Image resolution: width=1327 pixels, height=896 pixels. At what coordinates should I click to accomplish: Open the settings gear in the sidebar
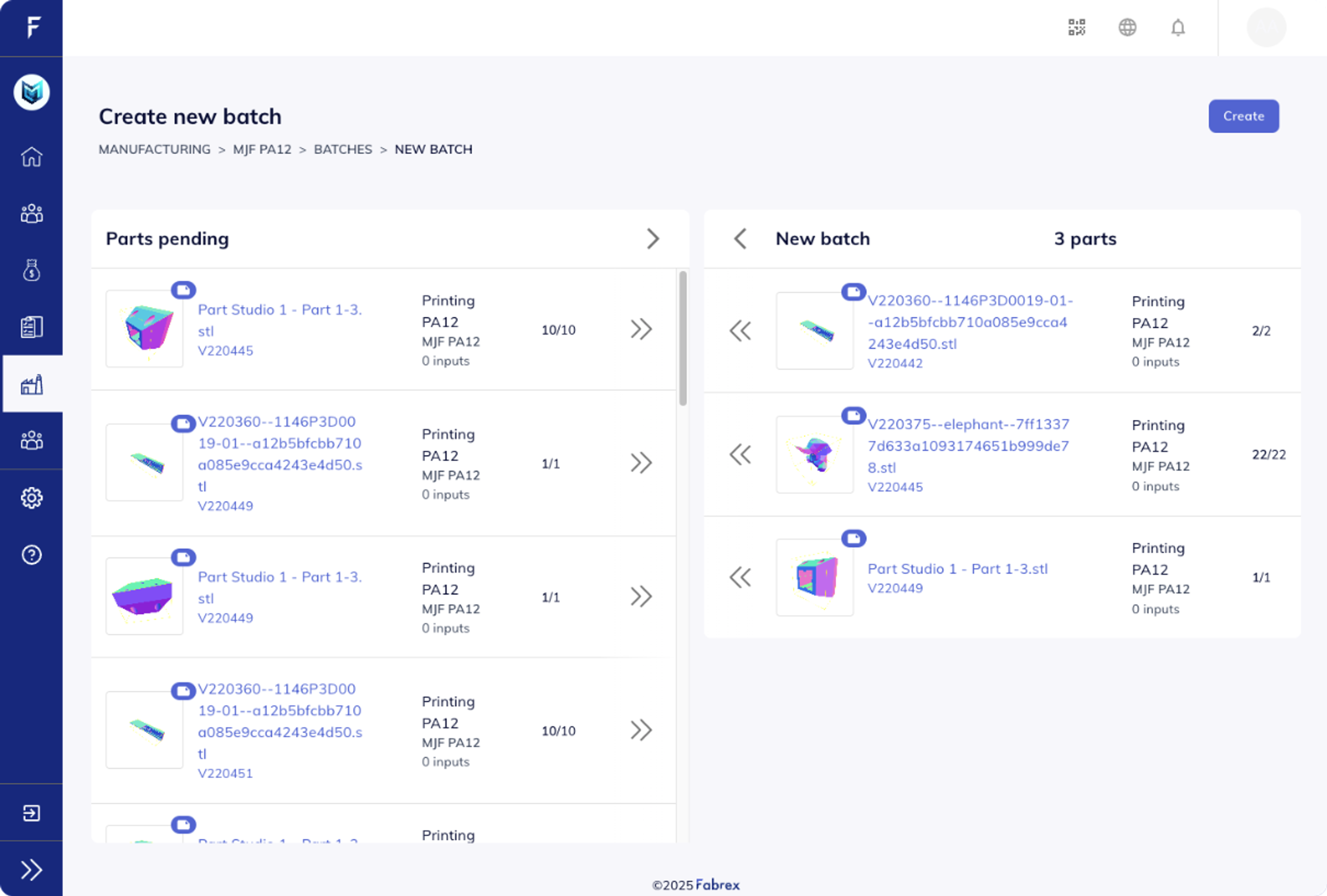(31, 498)
